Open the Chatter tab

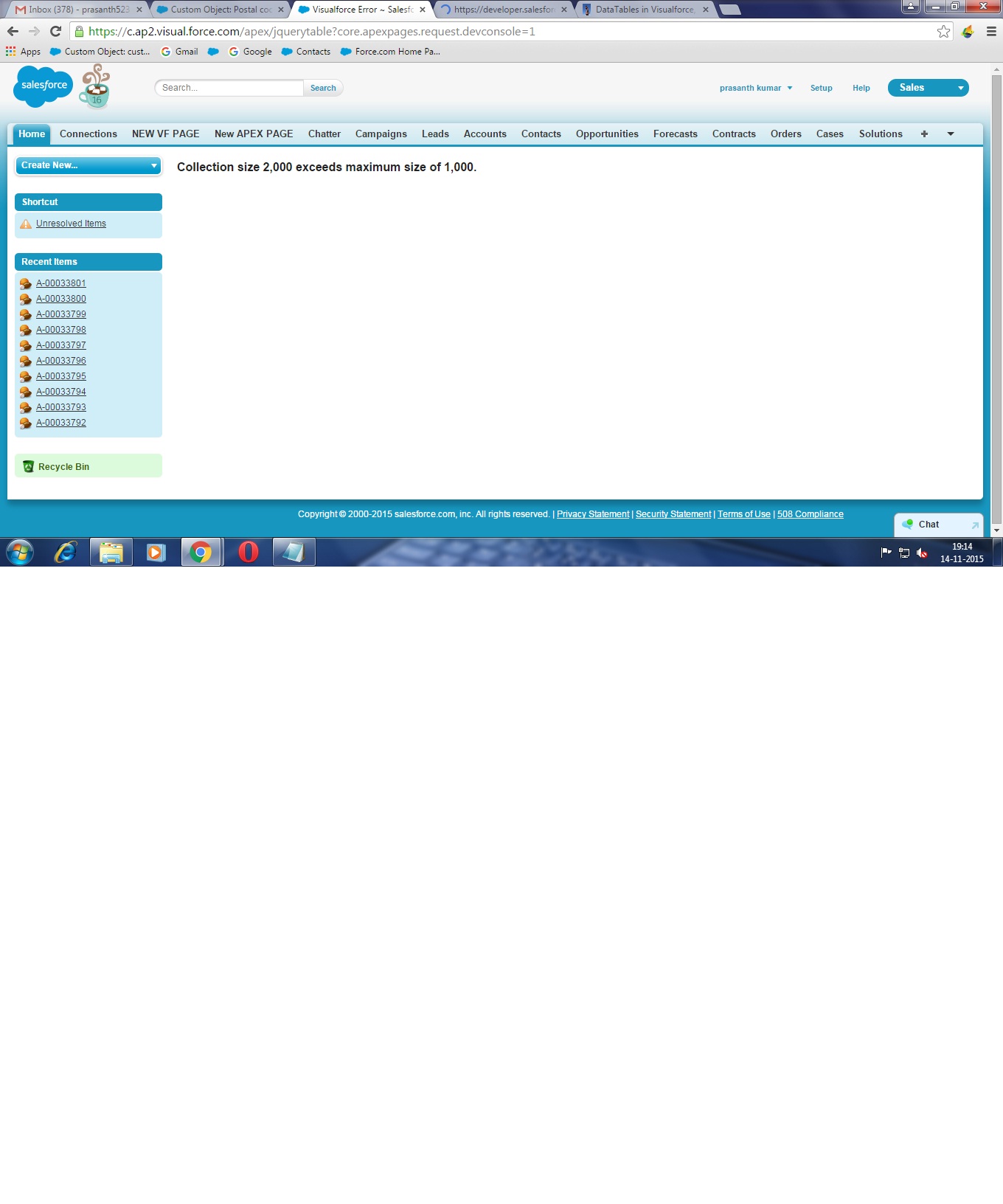point(324,134)
